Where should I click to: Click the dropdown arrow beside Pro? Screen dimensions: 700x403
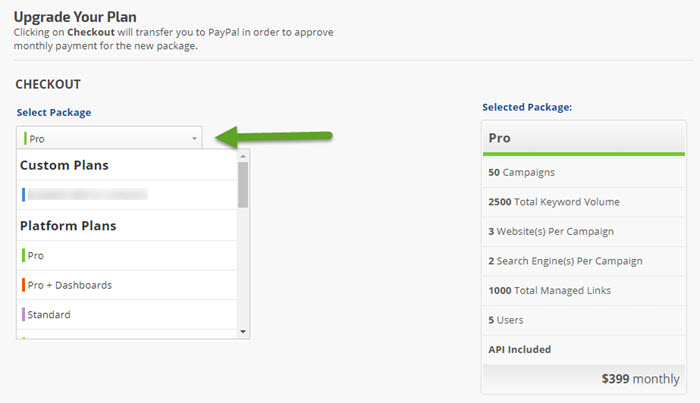click(194, 139)
